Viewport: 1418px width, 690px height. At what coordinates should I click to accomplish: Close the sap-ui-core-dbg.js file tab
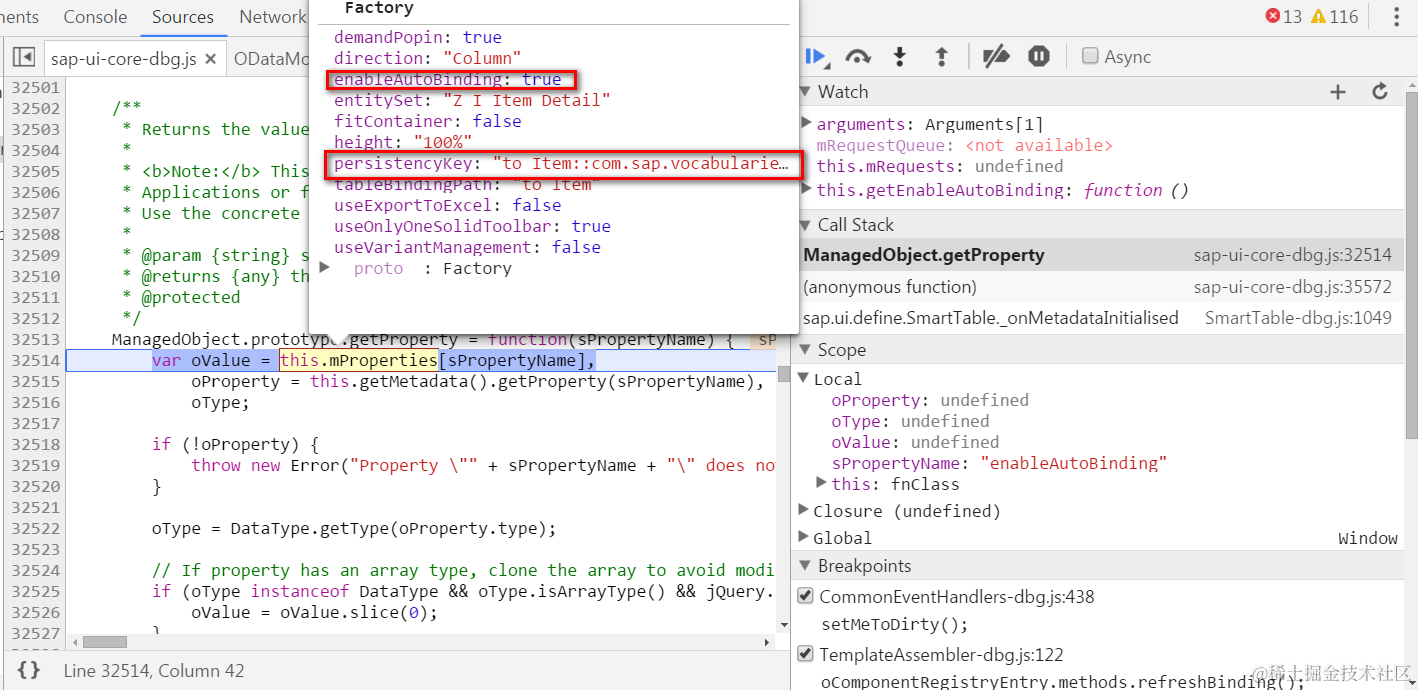pos(211,59)
